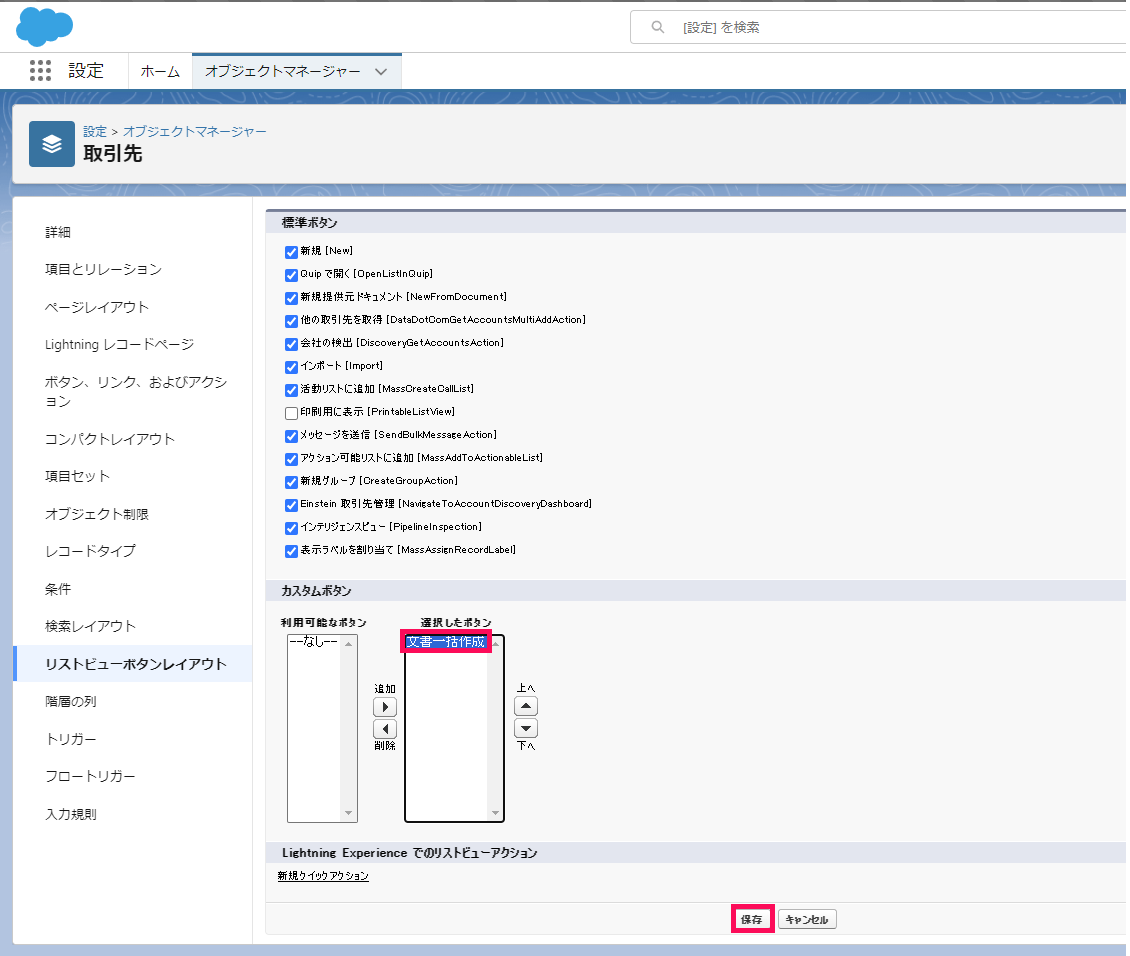
Task: Click scrollbar of 選択したボタン list
Action: coord(495,728)
